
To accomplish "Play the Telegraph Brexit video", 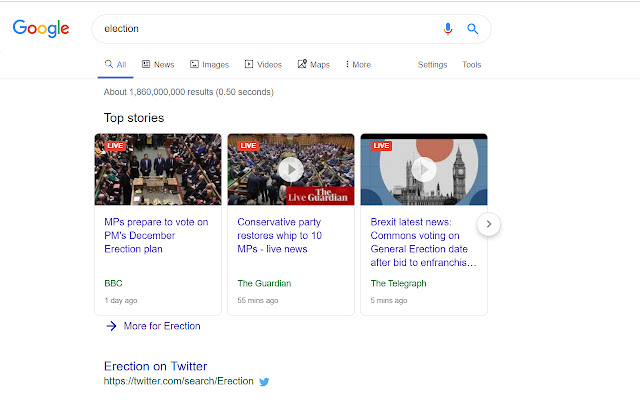I will 423,169.
